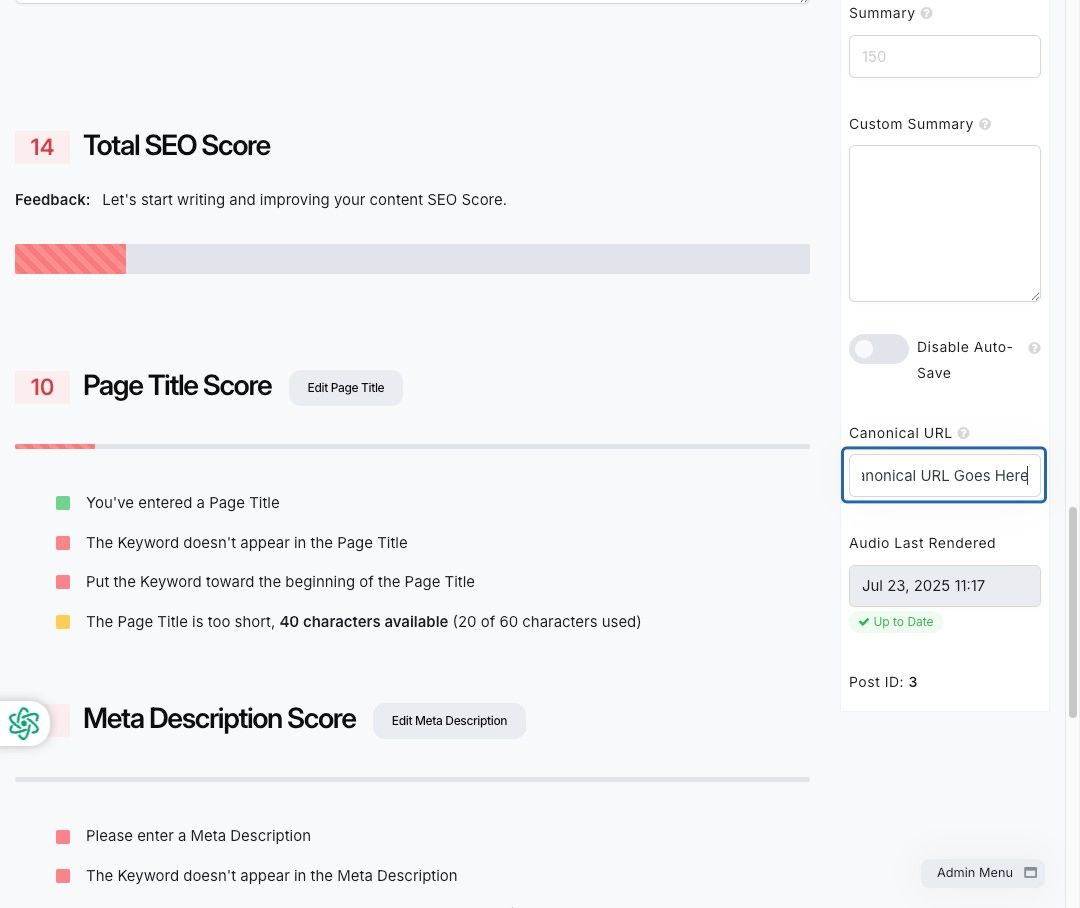This screenshot has width=1080, height=908.
Task: Click the Admin Menu window icon
Action: pos(1030,873)
